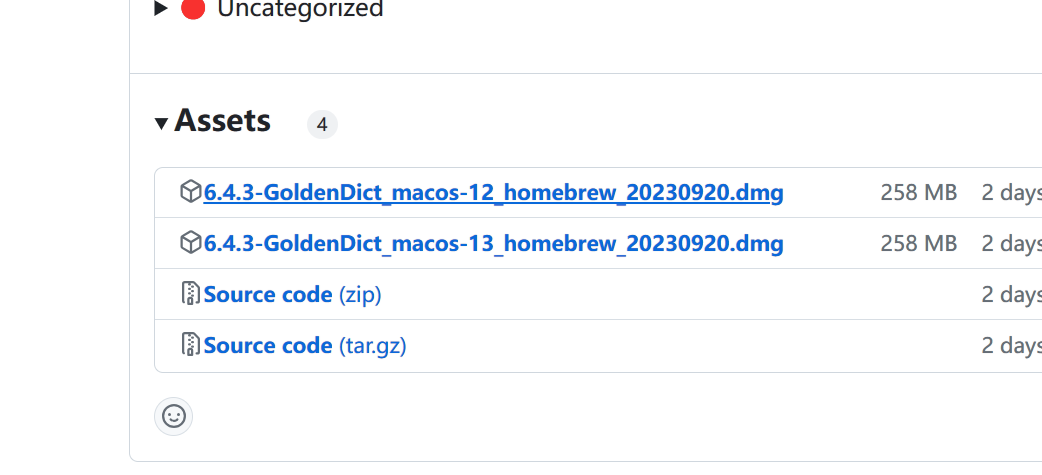
Task: Click the Uncategorized section label
Action: tap(300, 9)
